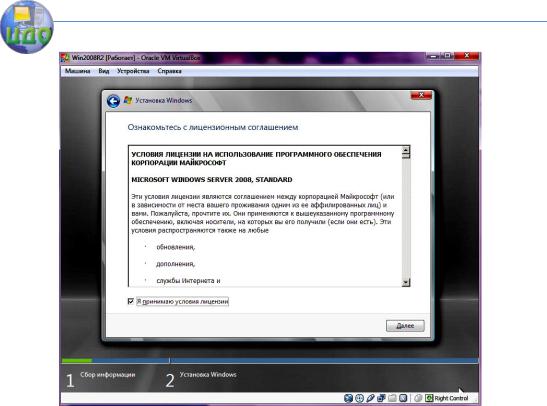Open the Машина menu
The height and width of the screenshot is (406, 547).
(77, 71)
